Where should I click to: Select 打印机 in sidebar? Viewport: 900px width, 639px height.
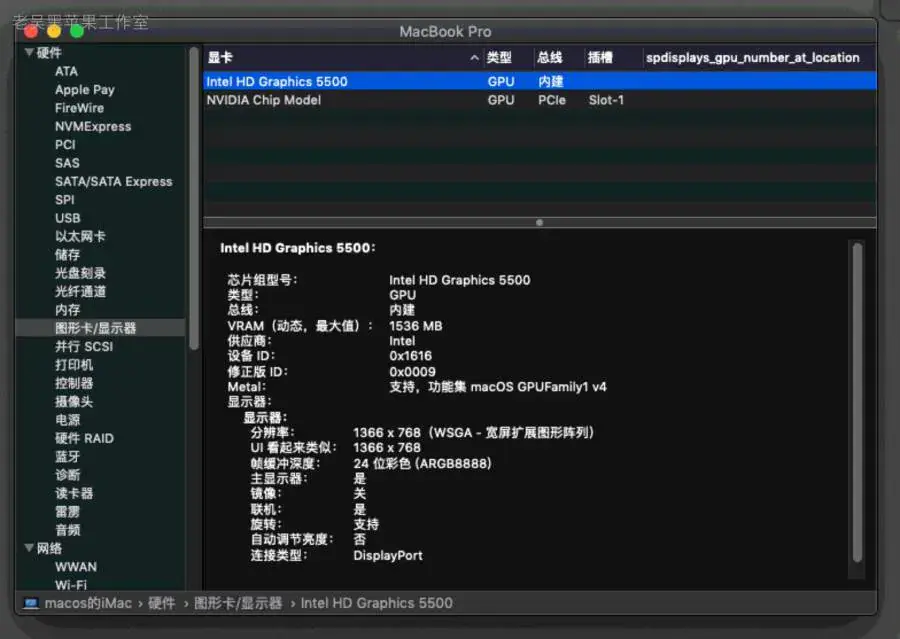[73, 365]
